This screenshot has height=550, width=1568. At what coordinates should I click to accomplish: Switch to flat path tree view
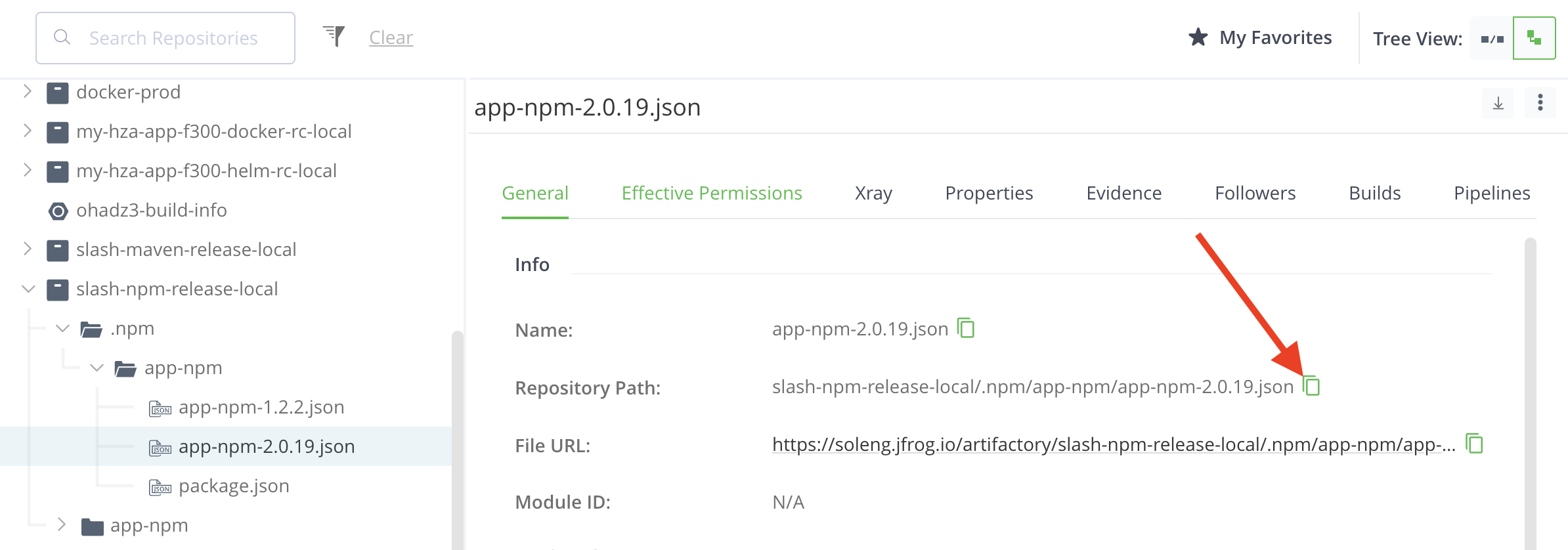tap(1492, 39)
